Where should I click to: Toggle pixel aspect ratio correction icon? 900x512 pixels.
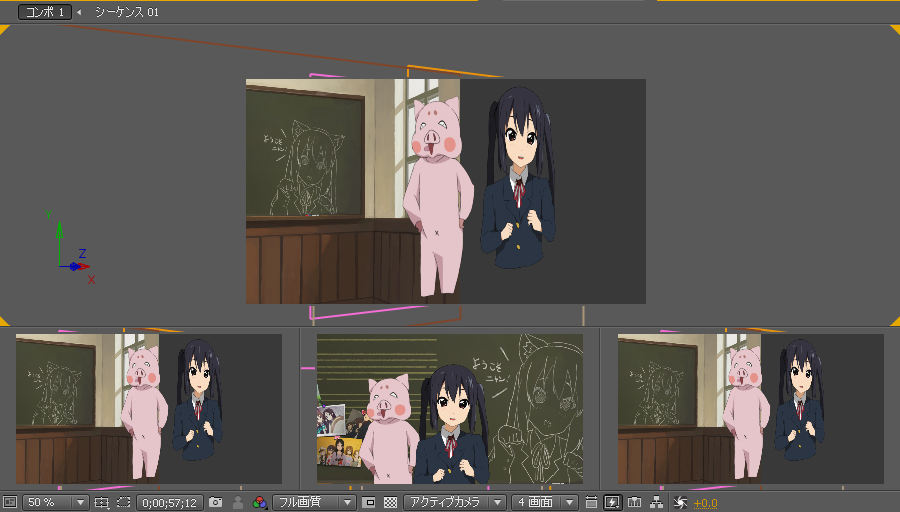pos(591,502)
